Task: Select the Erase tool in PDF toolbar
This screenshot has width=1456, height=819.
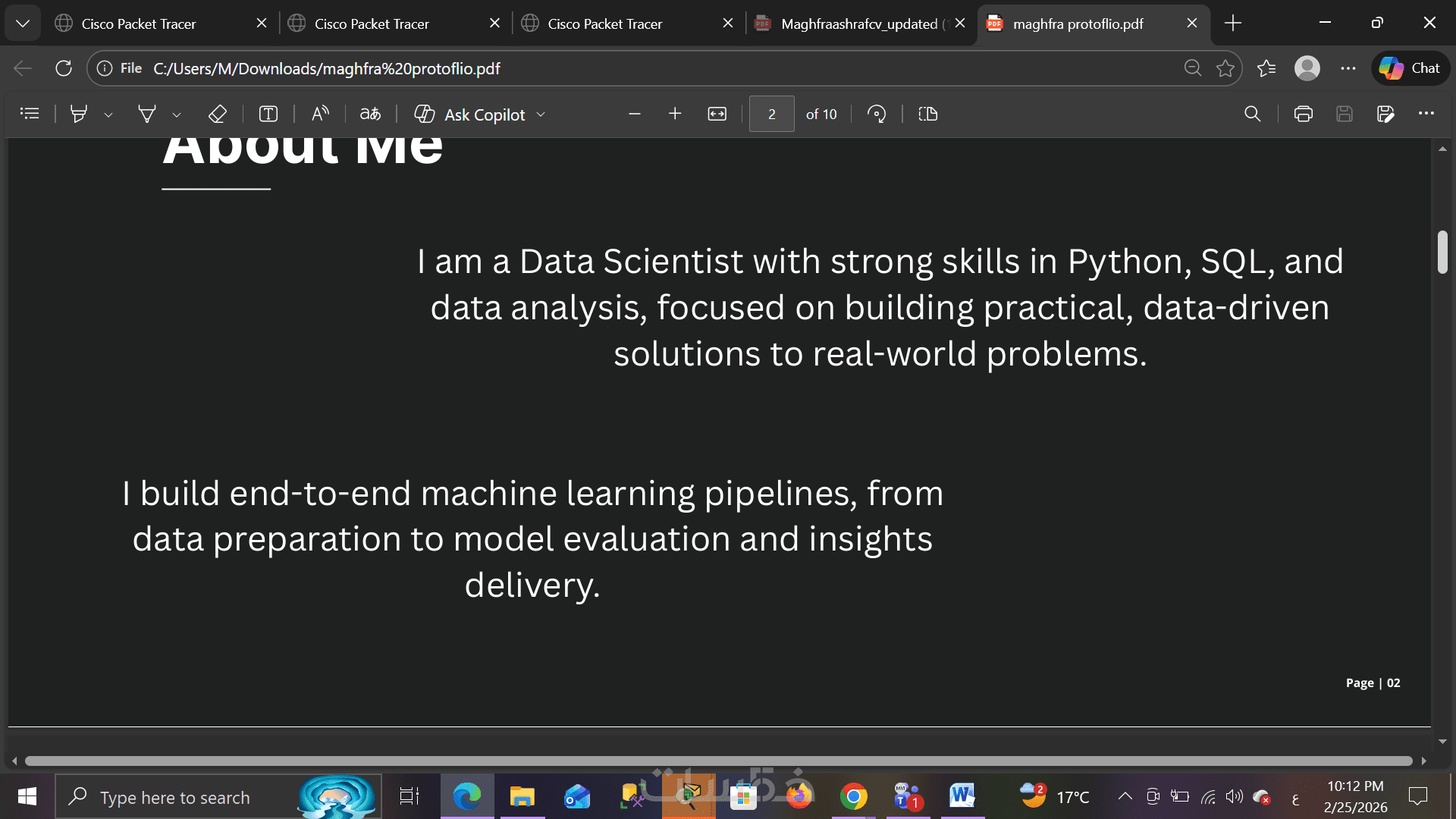Action: click(217, 114)
